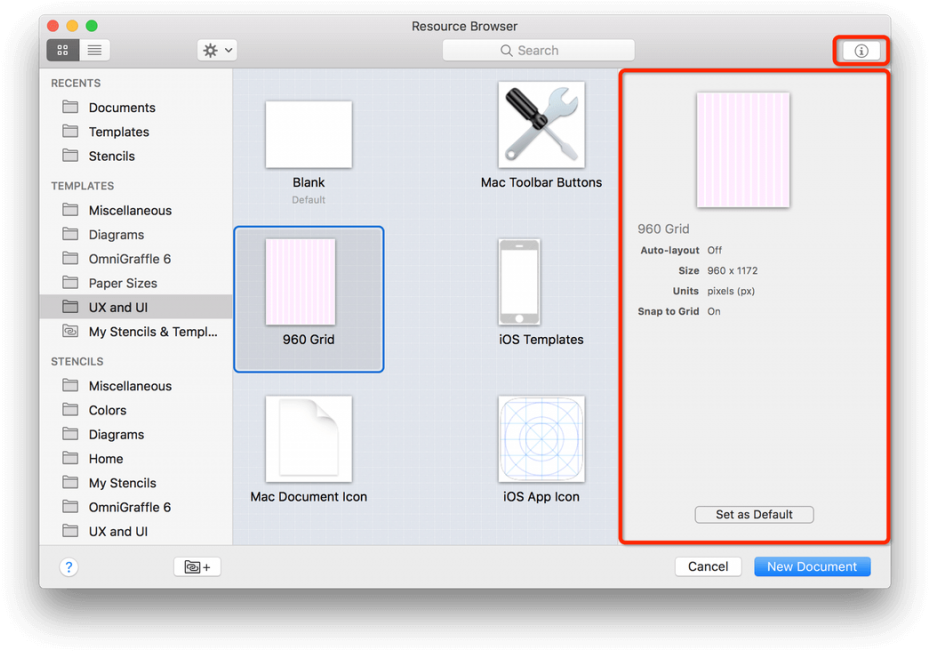
Task: Click the 960 Grid title in inspector
Action: pyautogui.click(x=664, y=229)
